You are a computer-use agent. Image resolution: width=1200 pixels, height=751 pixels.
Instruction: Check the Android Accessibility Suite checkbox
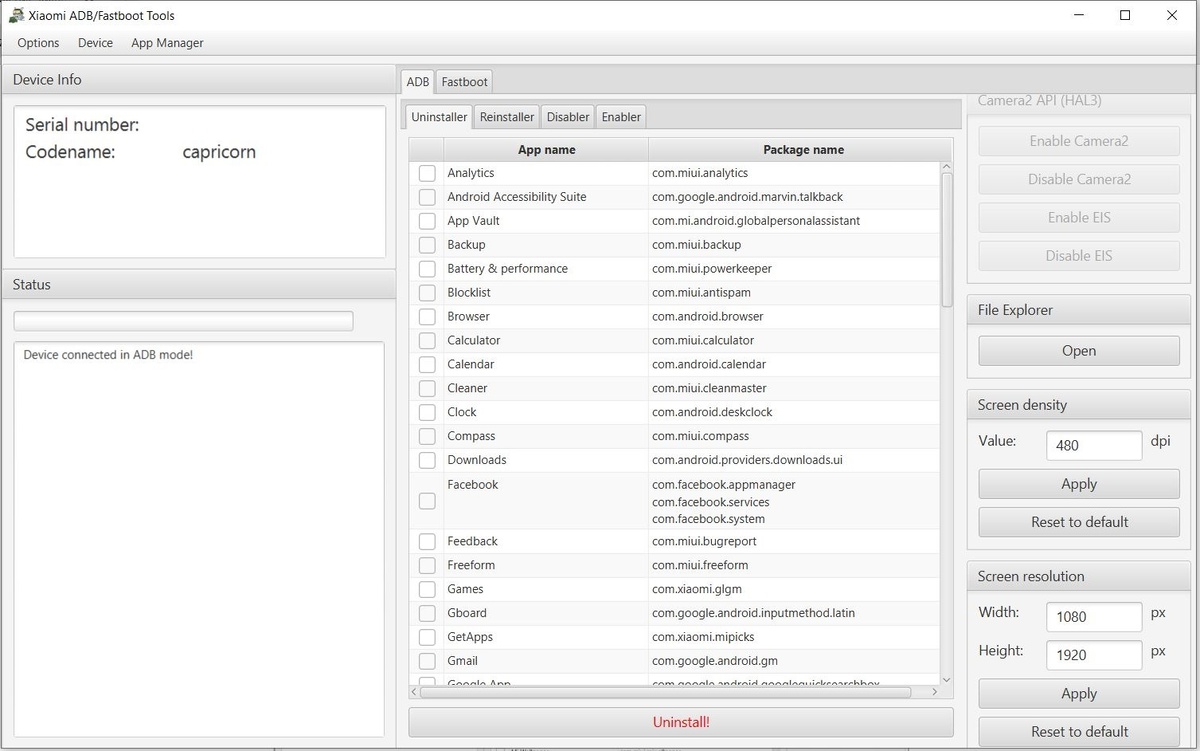[x=427, y=197]
